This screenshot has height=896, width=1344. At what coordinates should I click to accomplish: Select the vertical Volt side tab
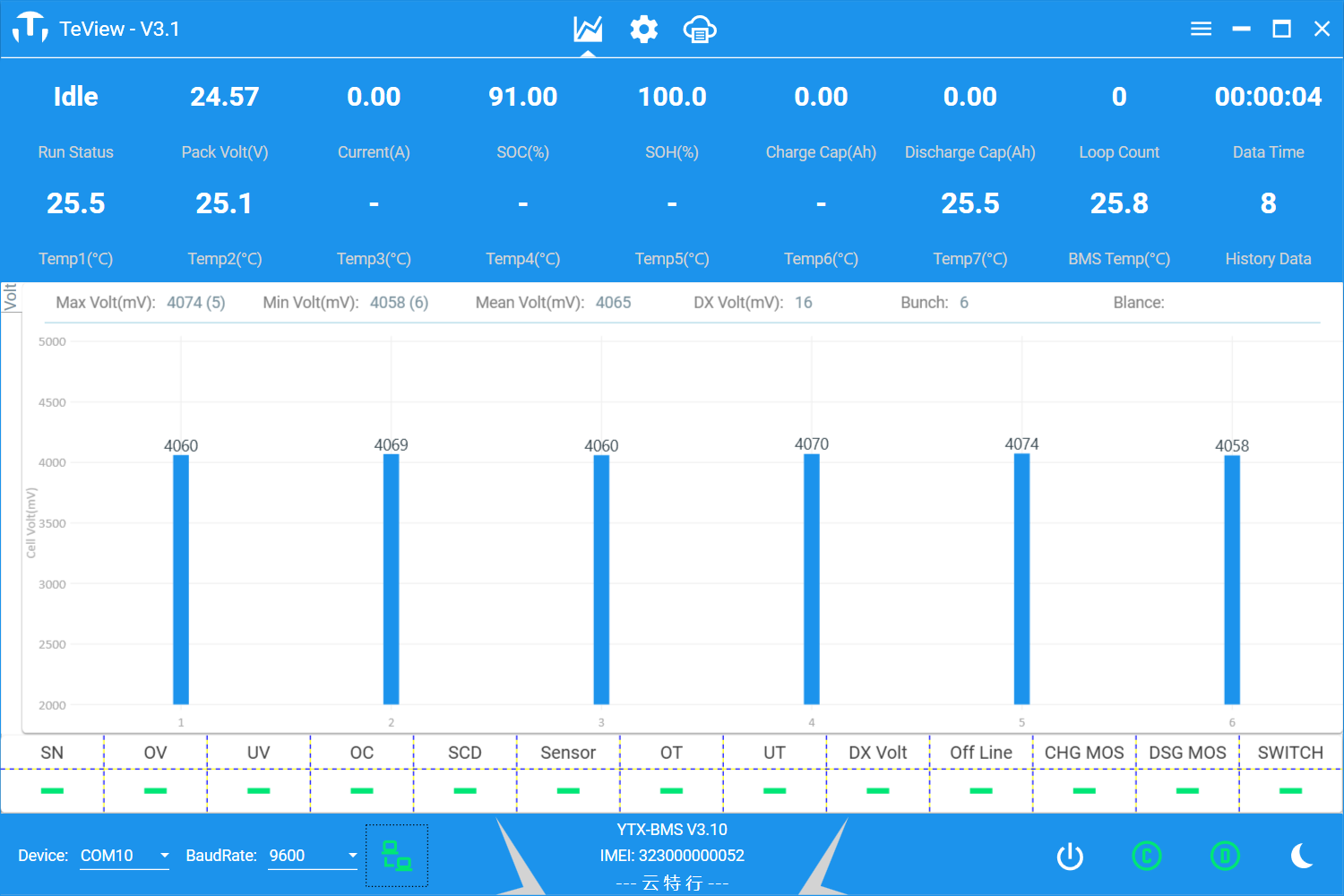[x=11, y=297]
